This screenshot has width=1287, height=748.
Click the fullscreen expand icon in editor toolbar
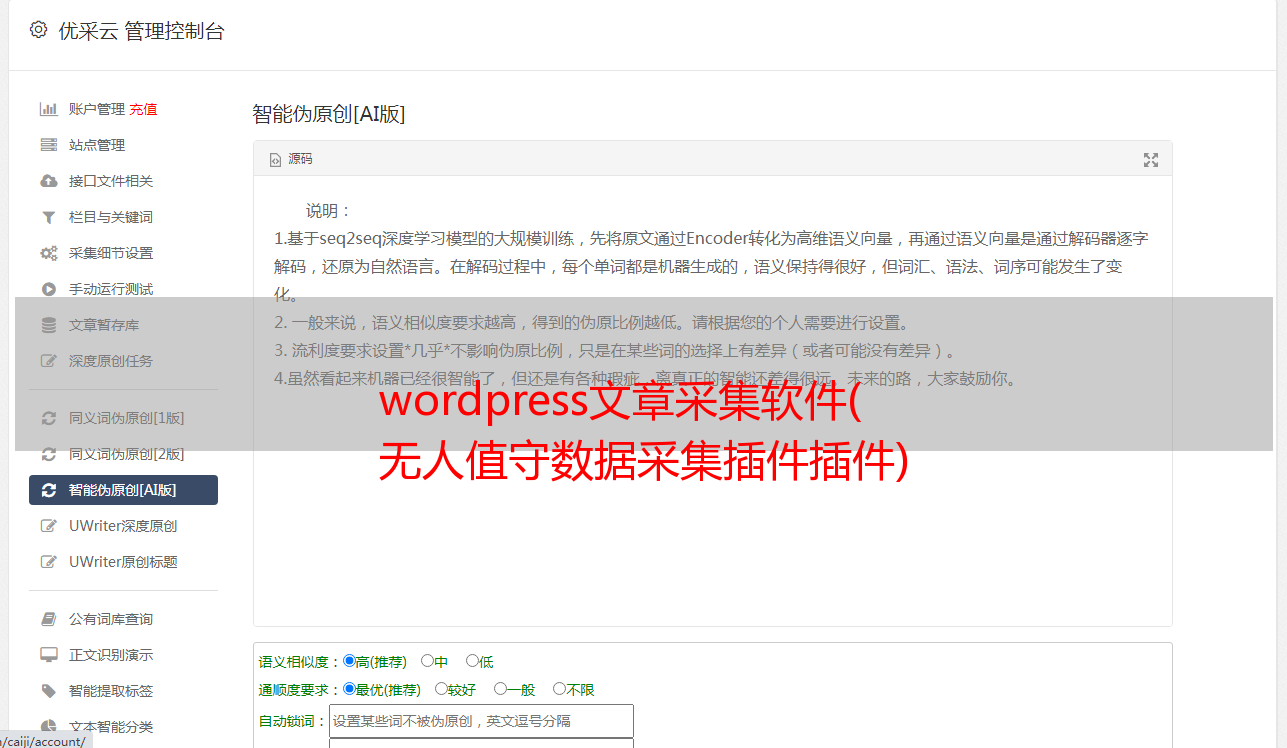point(1151,160)
